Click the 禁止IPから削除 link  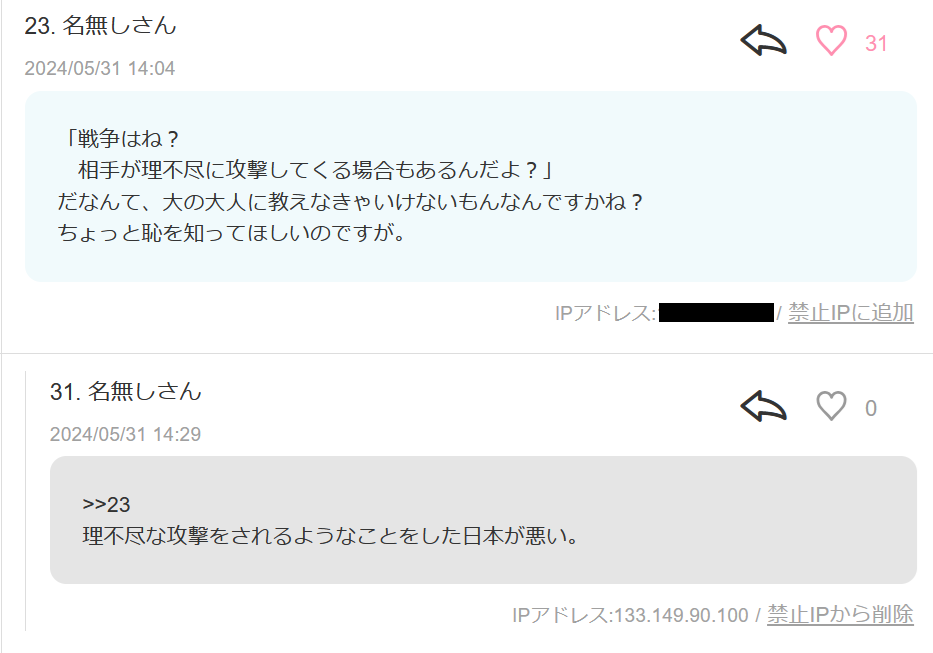(x=840, y=614)
